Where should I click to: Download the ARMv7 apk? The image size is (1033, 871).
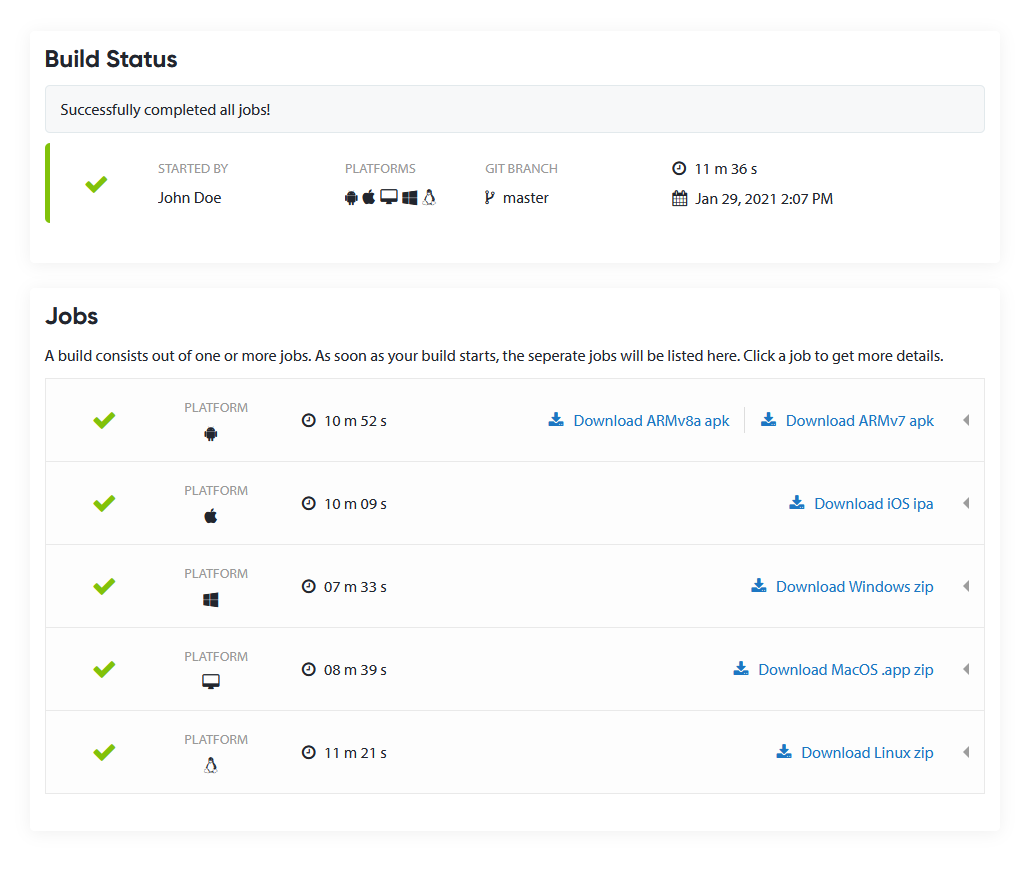[847, 420]
